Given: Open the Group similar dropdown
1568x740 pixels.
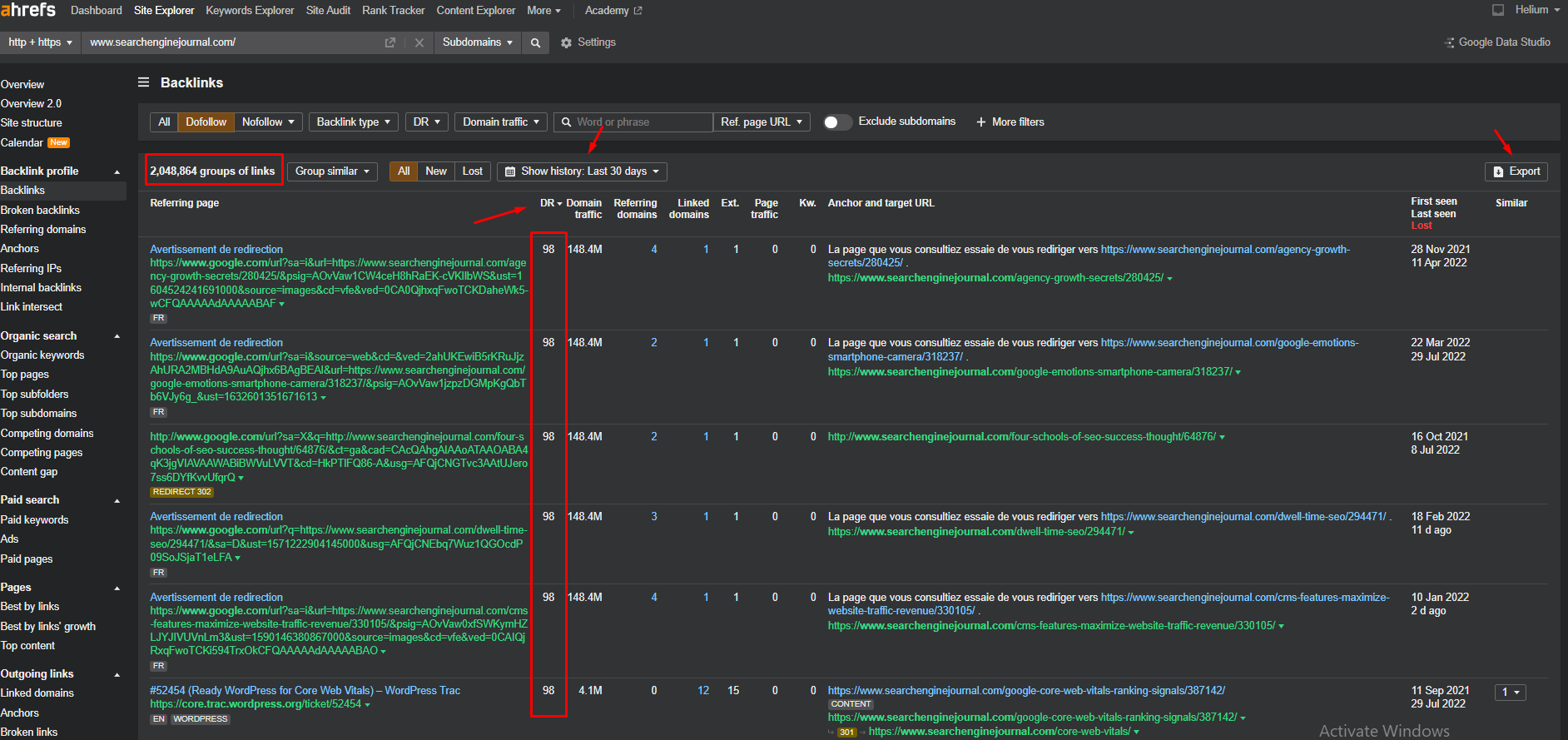Looking at the screenshot, I should [332, 171].
